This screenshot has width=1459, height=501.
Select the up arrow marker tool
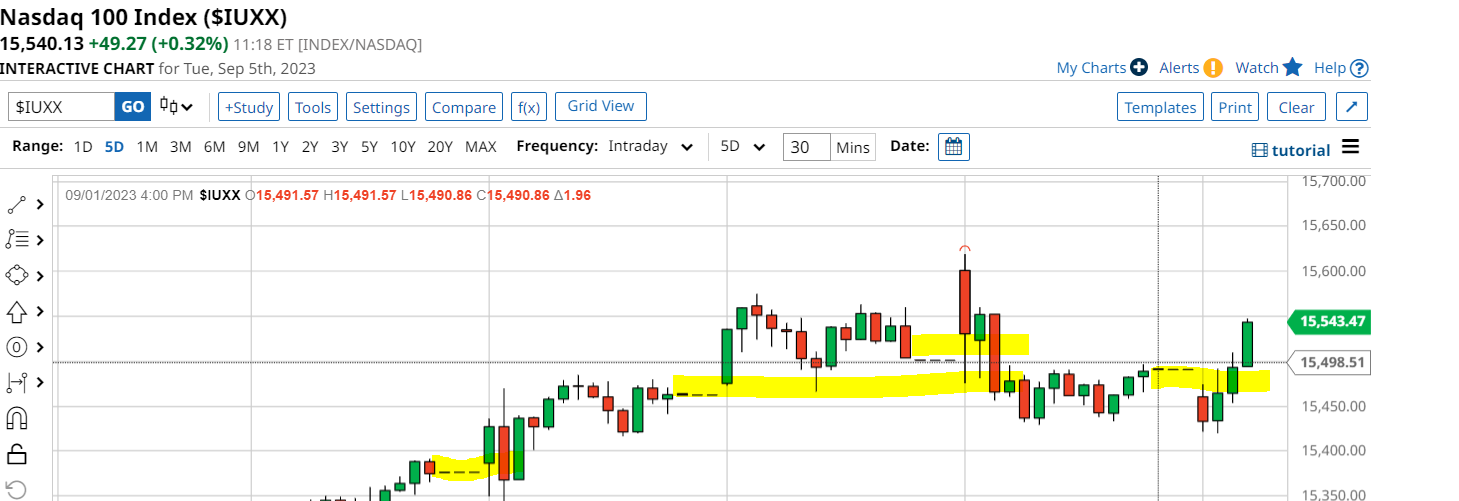(17, 312)
